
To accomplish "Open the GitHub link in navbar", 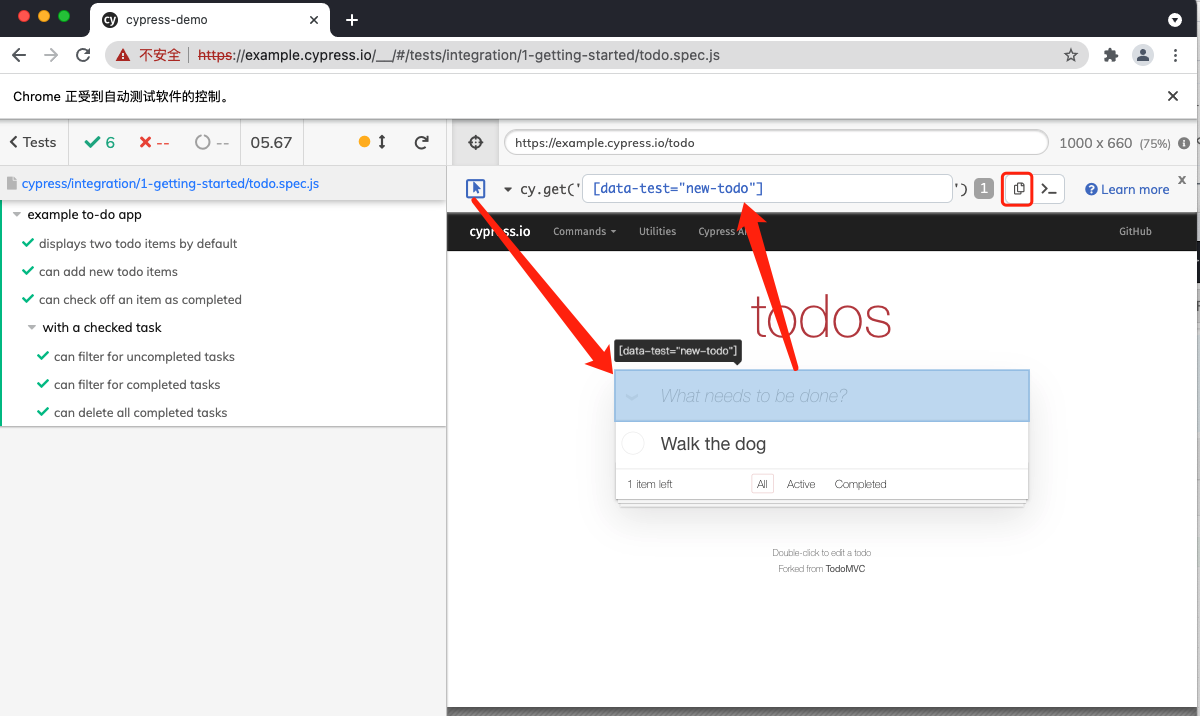I will (x=1135, y=232).
